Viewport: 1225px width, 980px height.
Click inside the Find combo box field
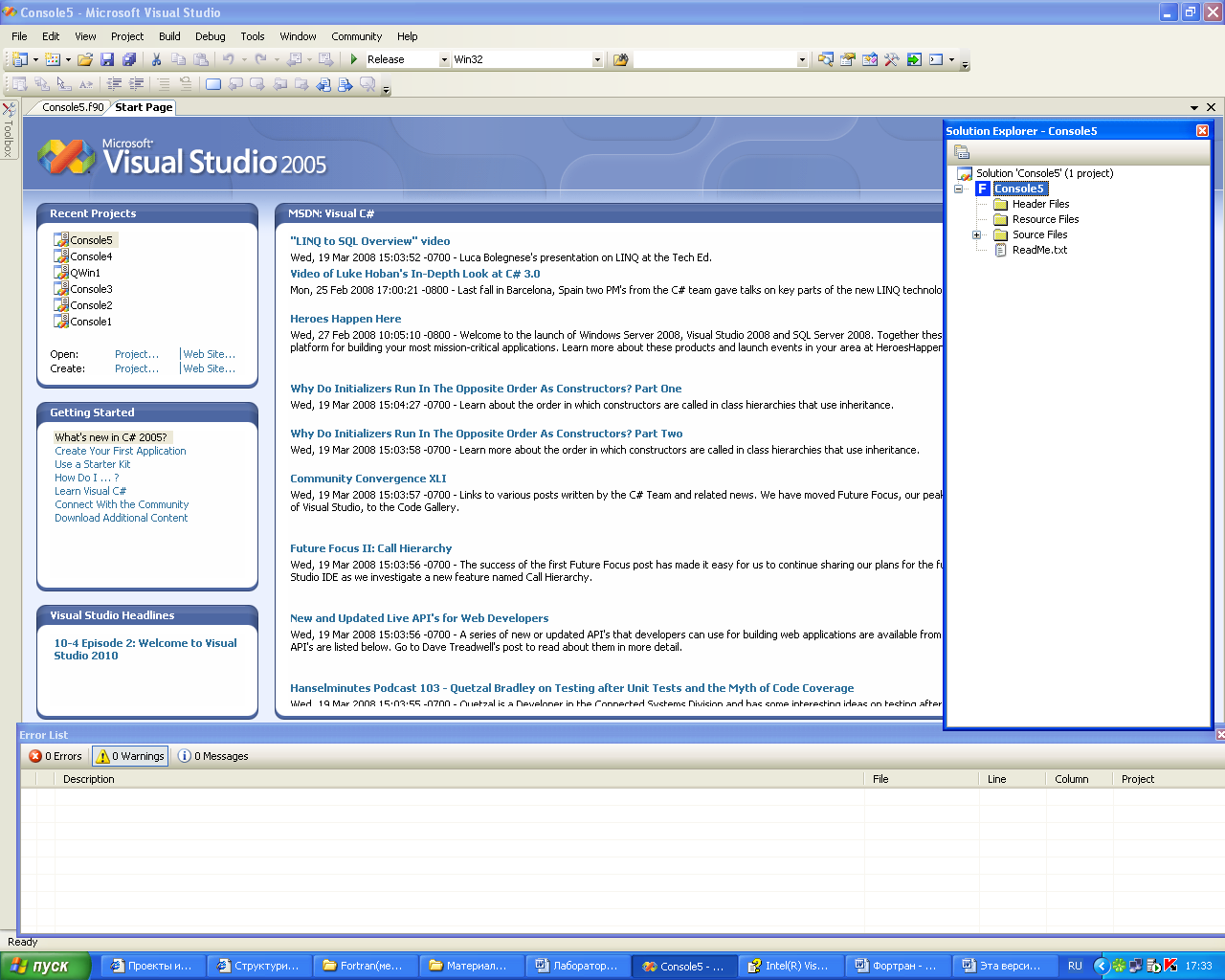pos(716,59)
